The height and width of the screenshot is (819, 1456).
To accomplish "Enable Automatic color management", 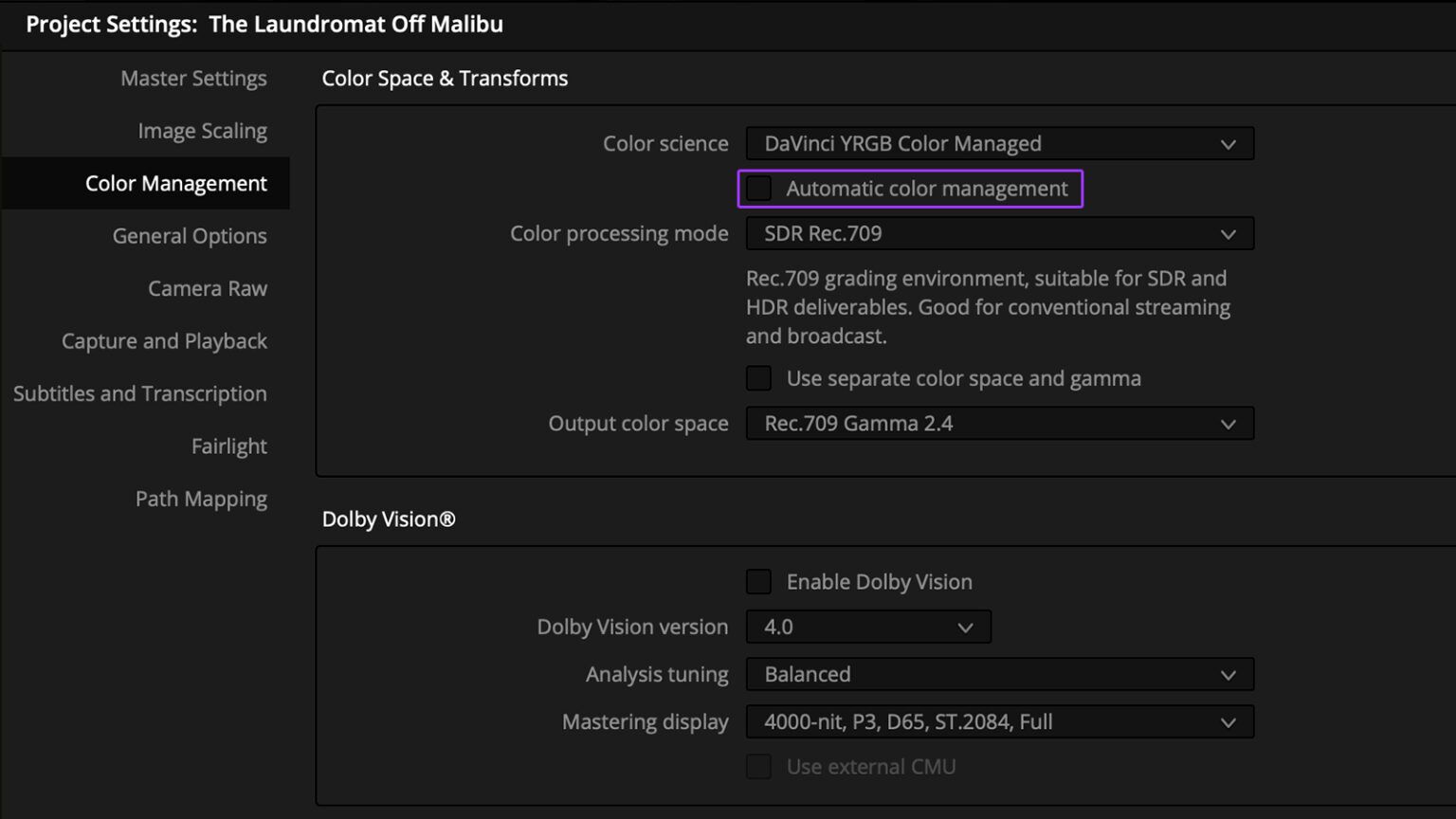I will pos(758,188).
